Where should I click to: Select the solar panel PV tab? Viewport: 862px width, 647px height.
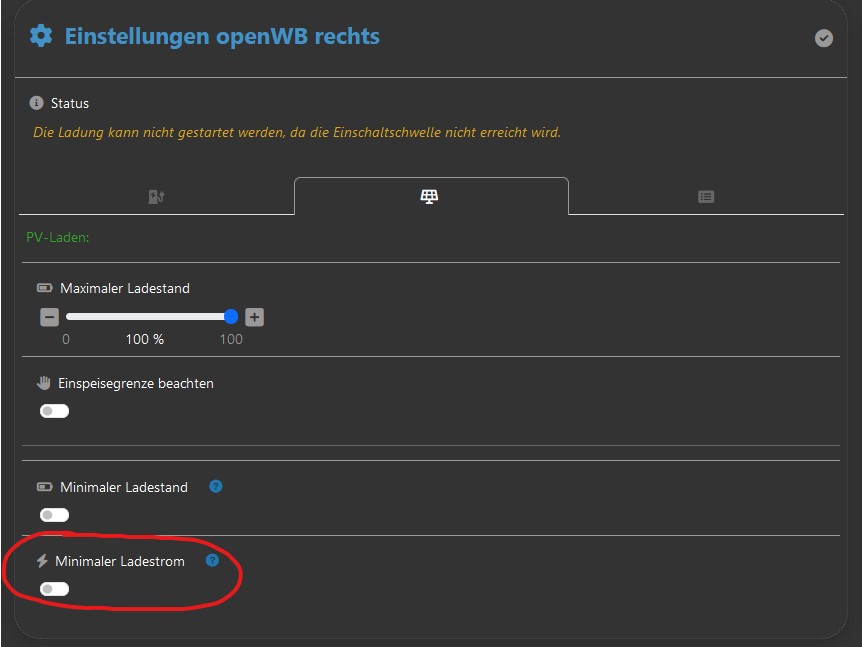click(x=429, y=196)
